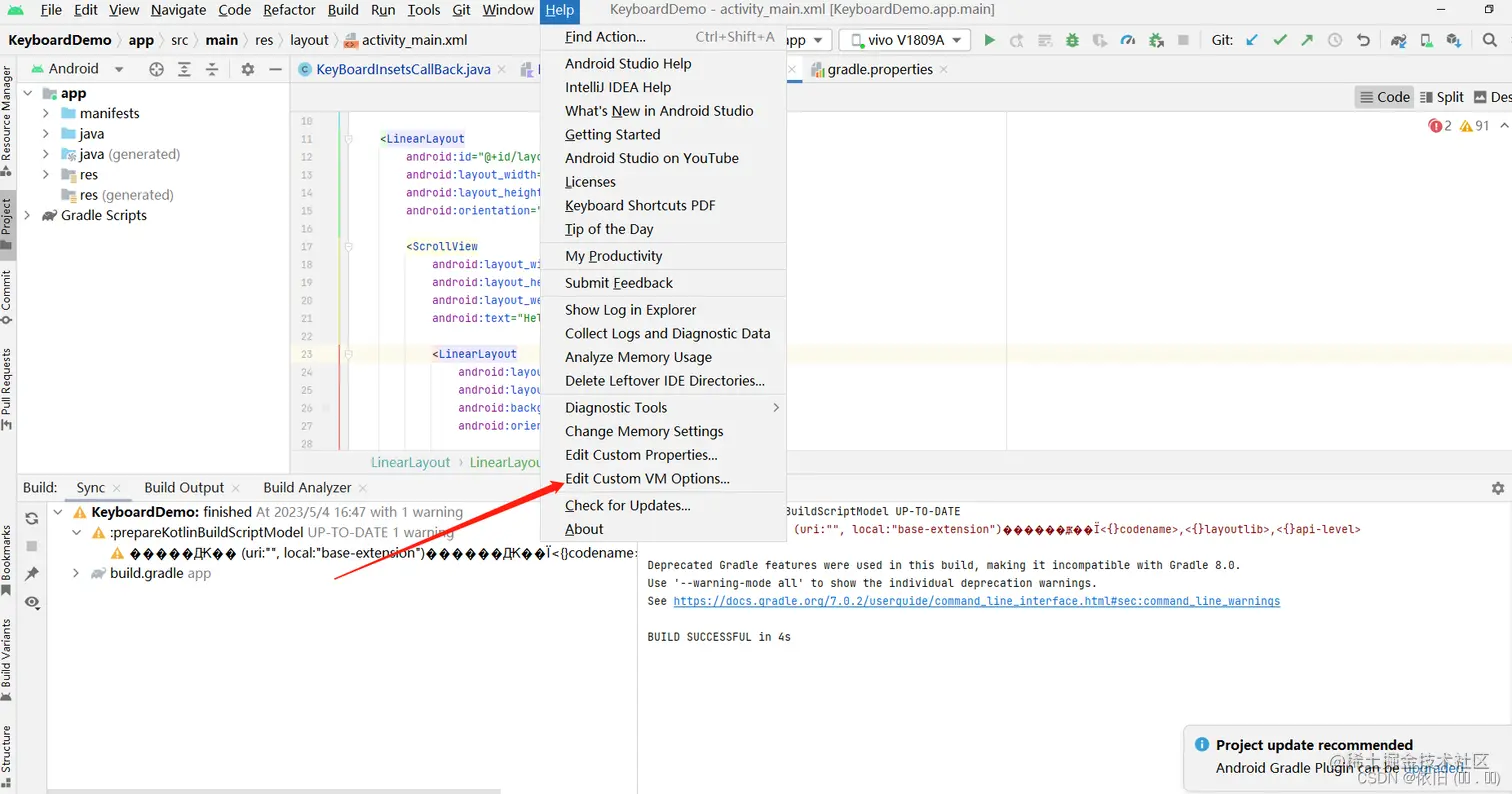Screen dimensions: 1512x794
Task: Toggle the Bookmarks side panel
Action: pyautogui.click(x=7, y=560)
